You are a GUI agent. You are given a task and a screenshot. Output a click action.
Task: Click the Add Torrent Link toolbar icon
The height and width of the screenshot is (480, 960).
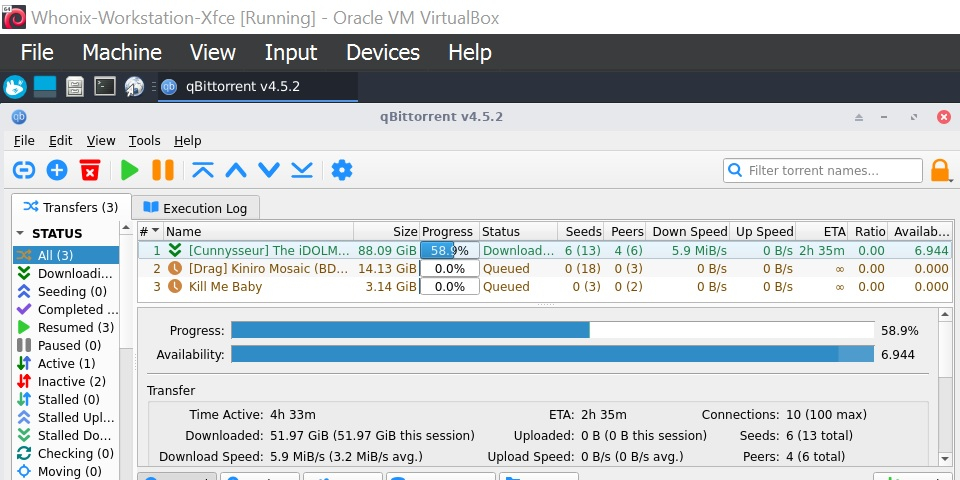(24, 170)
